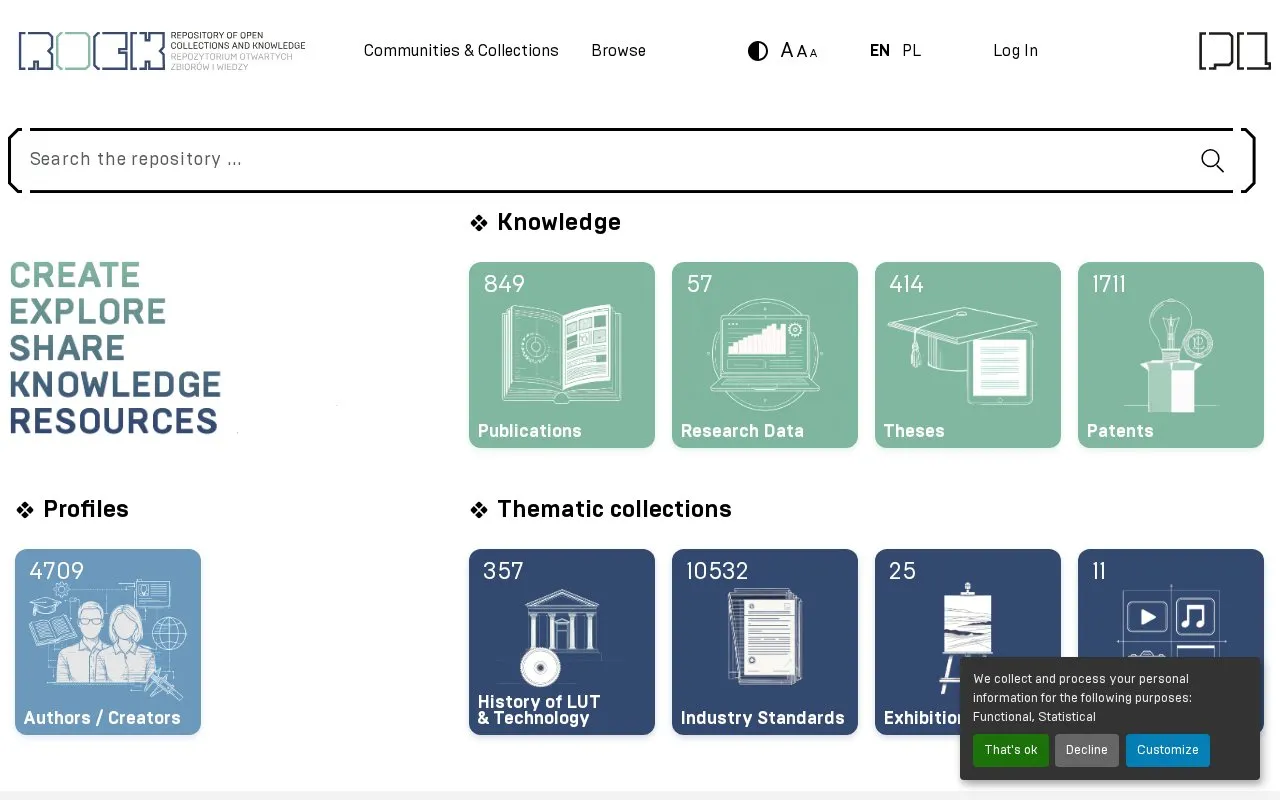This screenshot has height=800, width=1280.
Task: Click the PL logo in top right
Action: tap(1235, 51)
